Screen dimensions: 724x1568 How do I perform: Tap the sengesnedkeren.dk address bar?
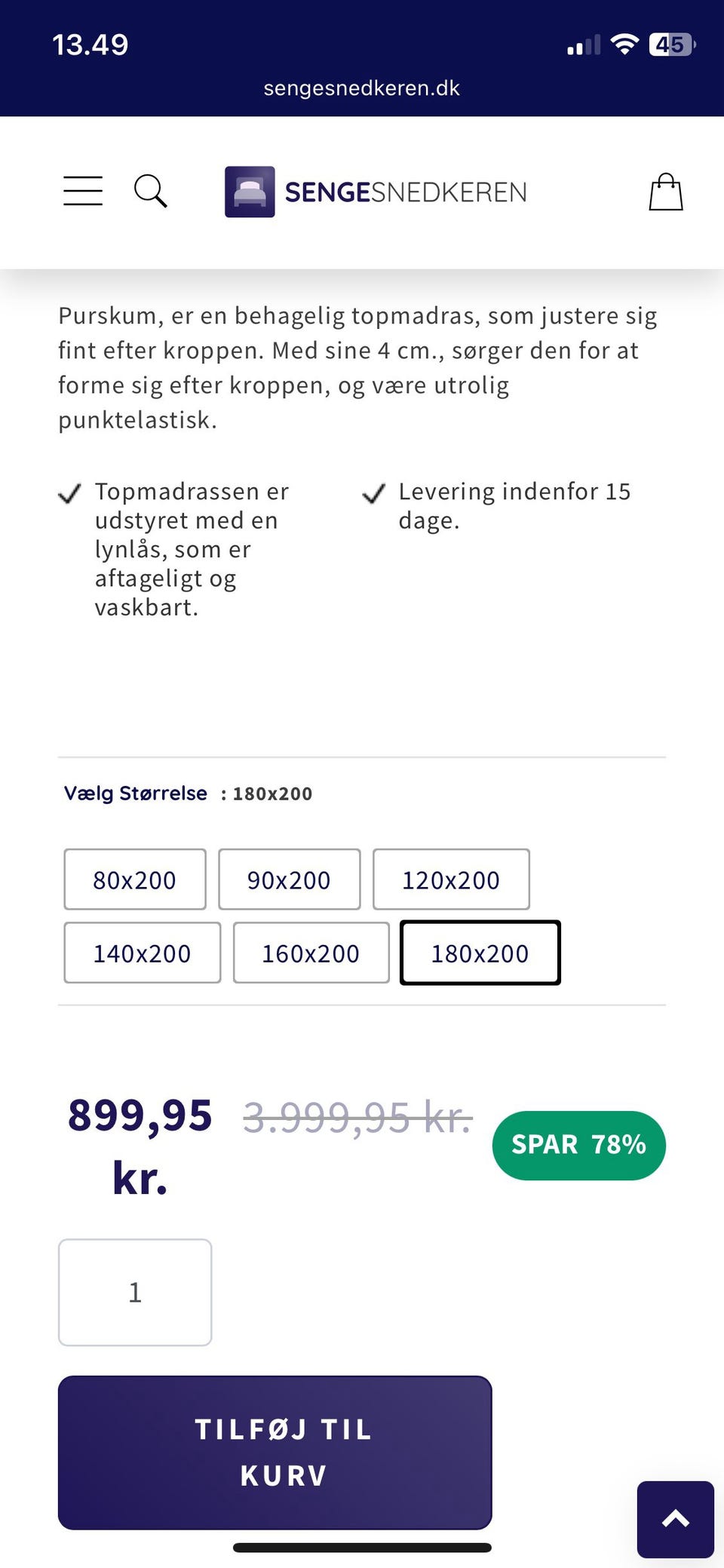362,88
